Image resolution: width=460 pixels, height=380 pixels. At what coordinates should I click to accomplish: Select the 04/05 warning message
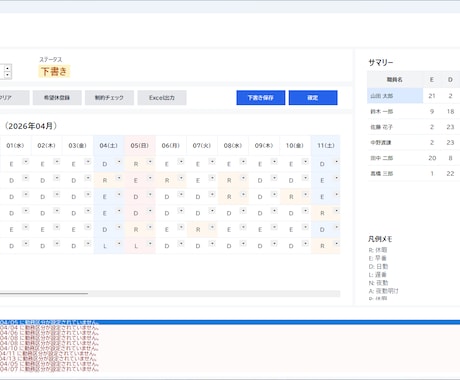pos(49,364)
